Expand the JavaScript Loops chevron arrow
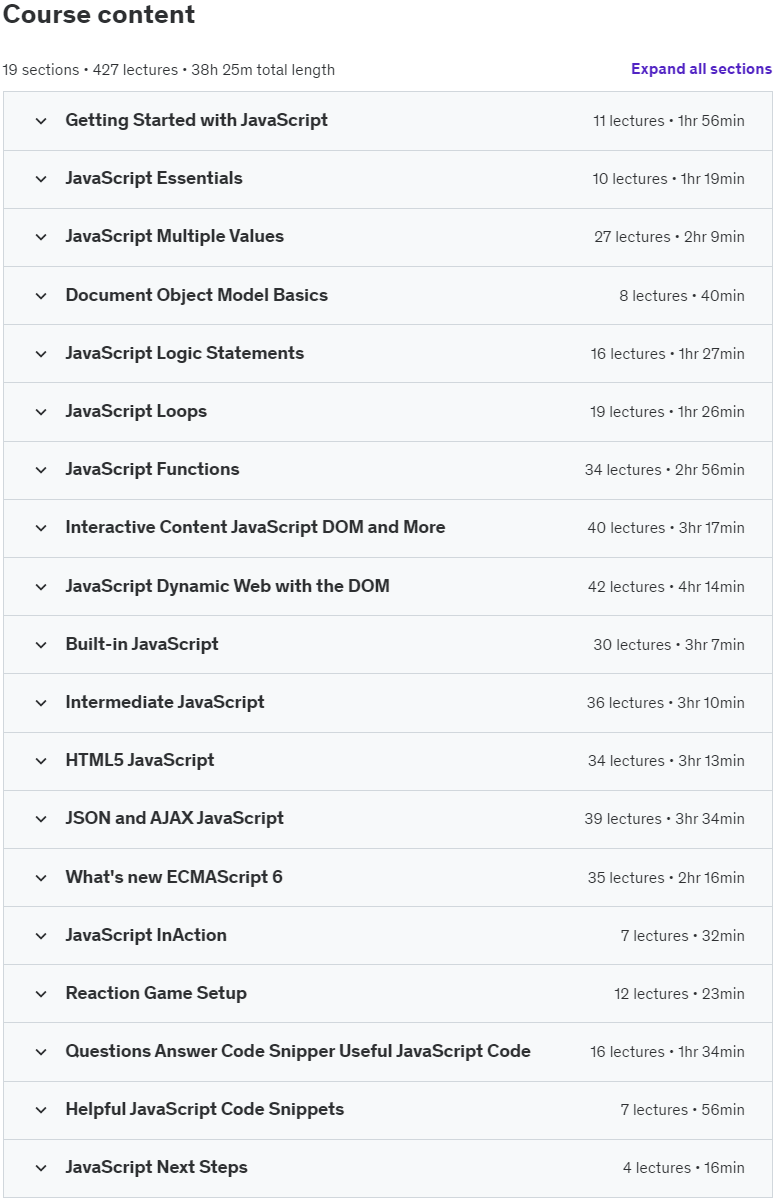Image resolution: width=776 pixels, height=1202 pixels. (41, 412)
